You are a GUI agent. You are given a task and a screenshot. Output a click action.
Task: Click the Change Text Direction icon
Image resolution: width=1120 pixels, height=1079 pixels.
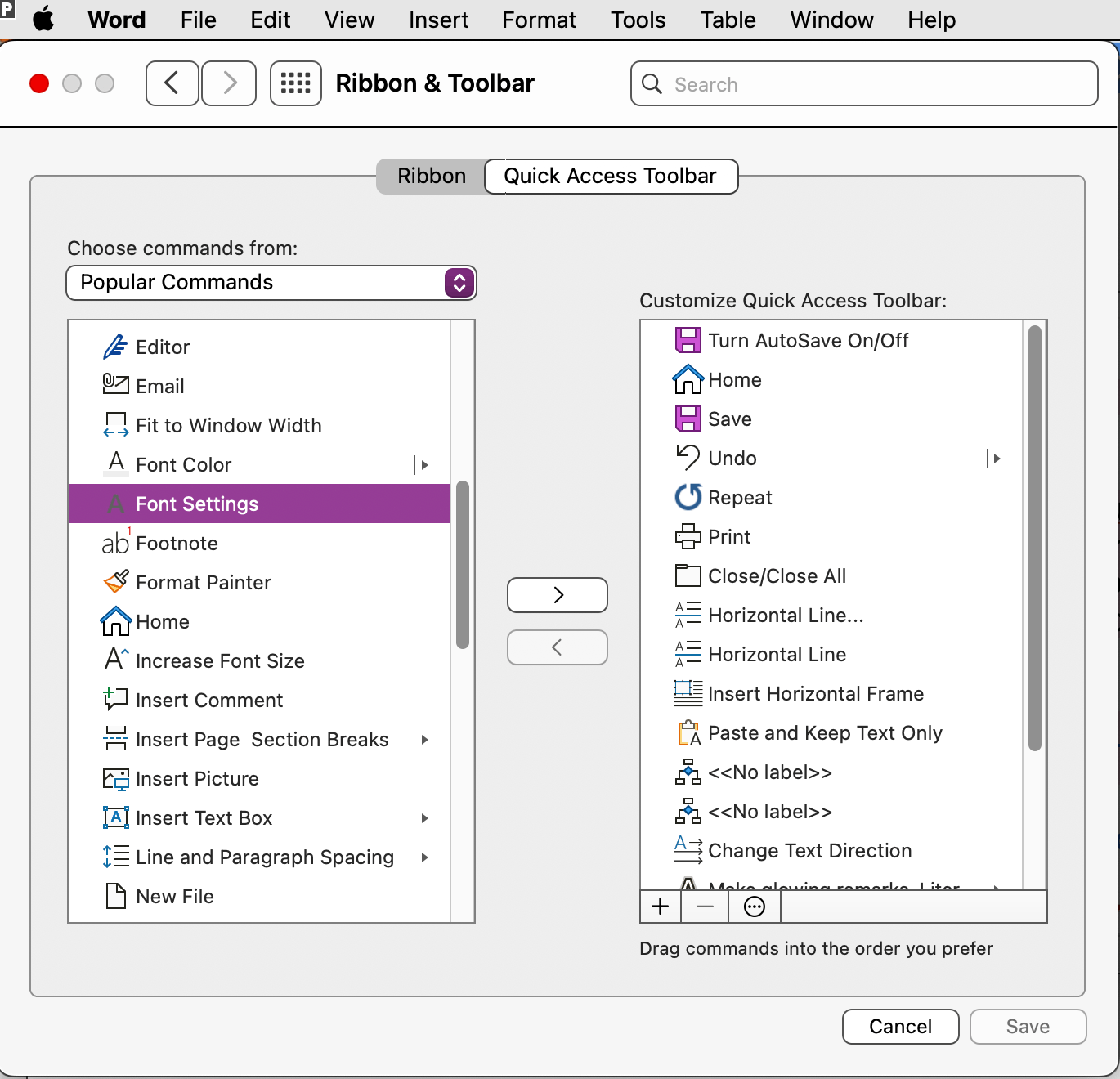pyautogui.click(x=688, y=850)
